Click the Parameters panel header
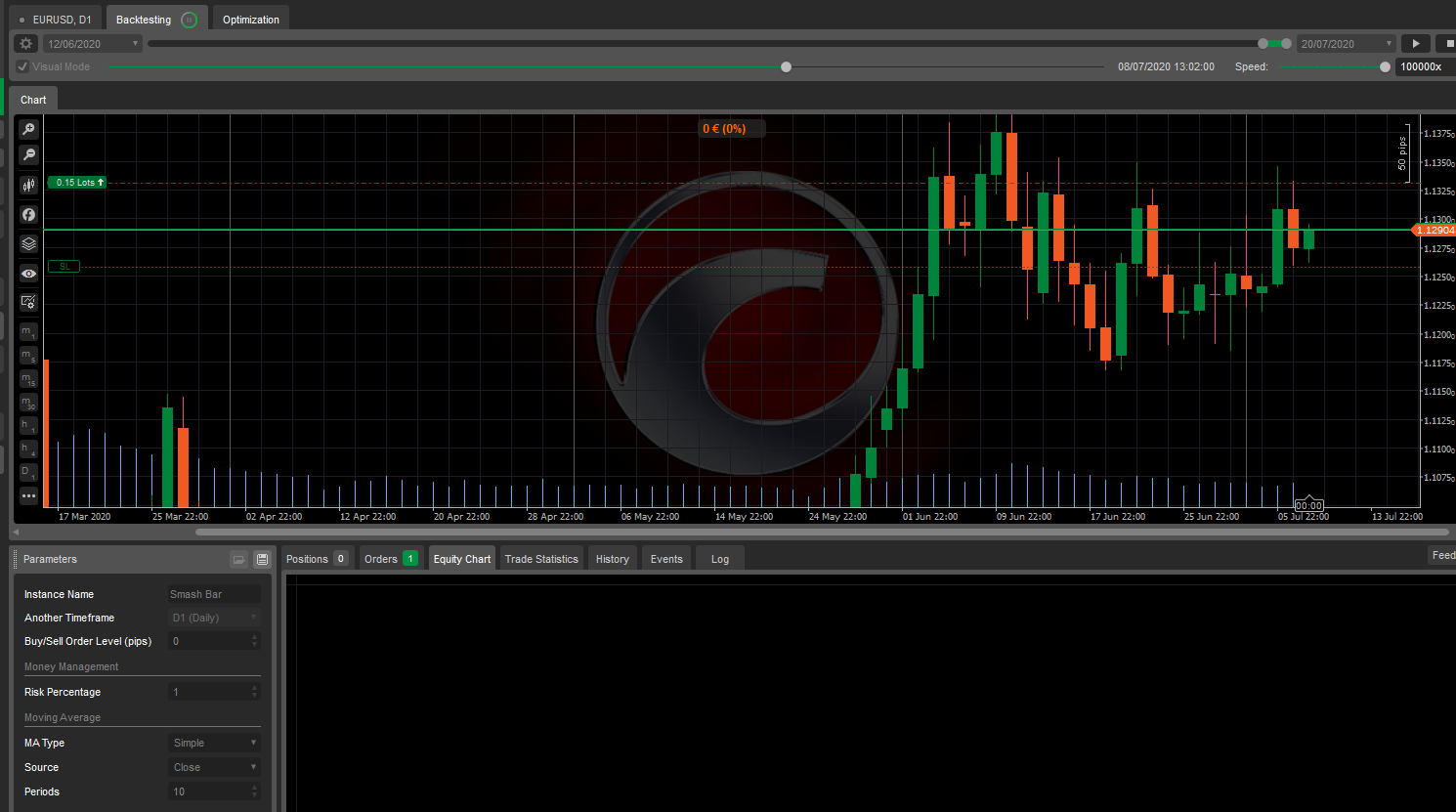The width and height of the screenshot is (1456, 812). [142, 559]
